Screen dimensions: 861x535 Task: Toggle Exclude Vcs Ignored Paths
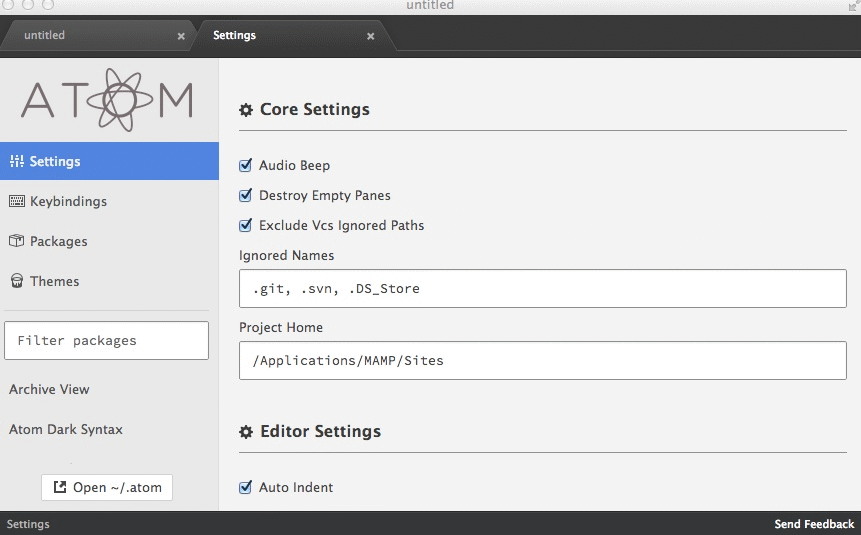[246, 225]
